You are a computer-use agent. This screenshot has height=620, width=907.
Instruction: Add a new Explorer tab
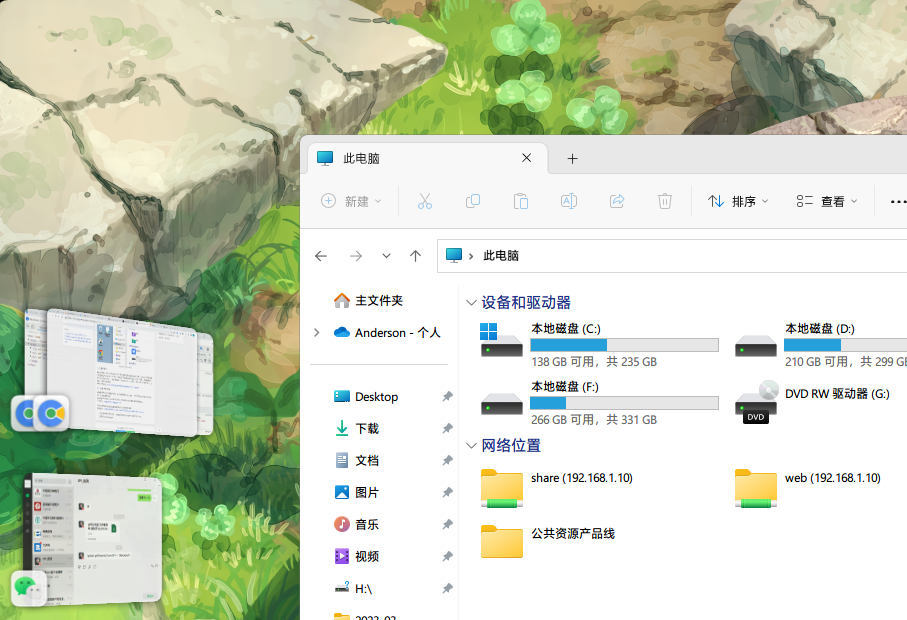point(573,158)
